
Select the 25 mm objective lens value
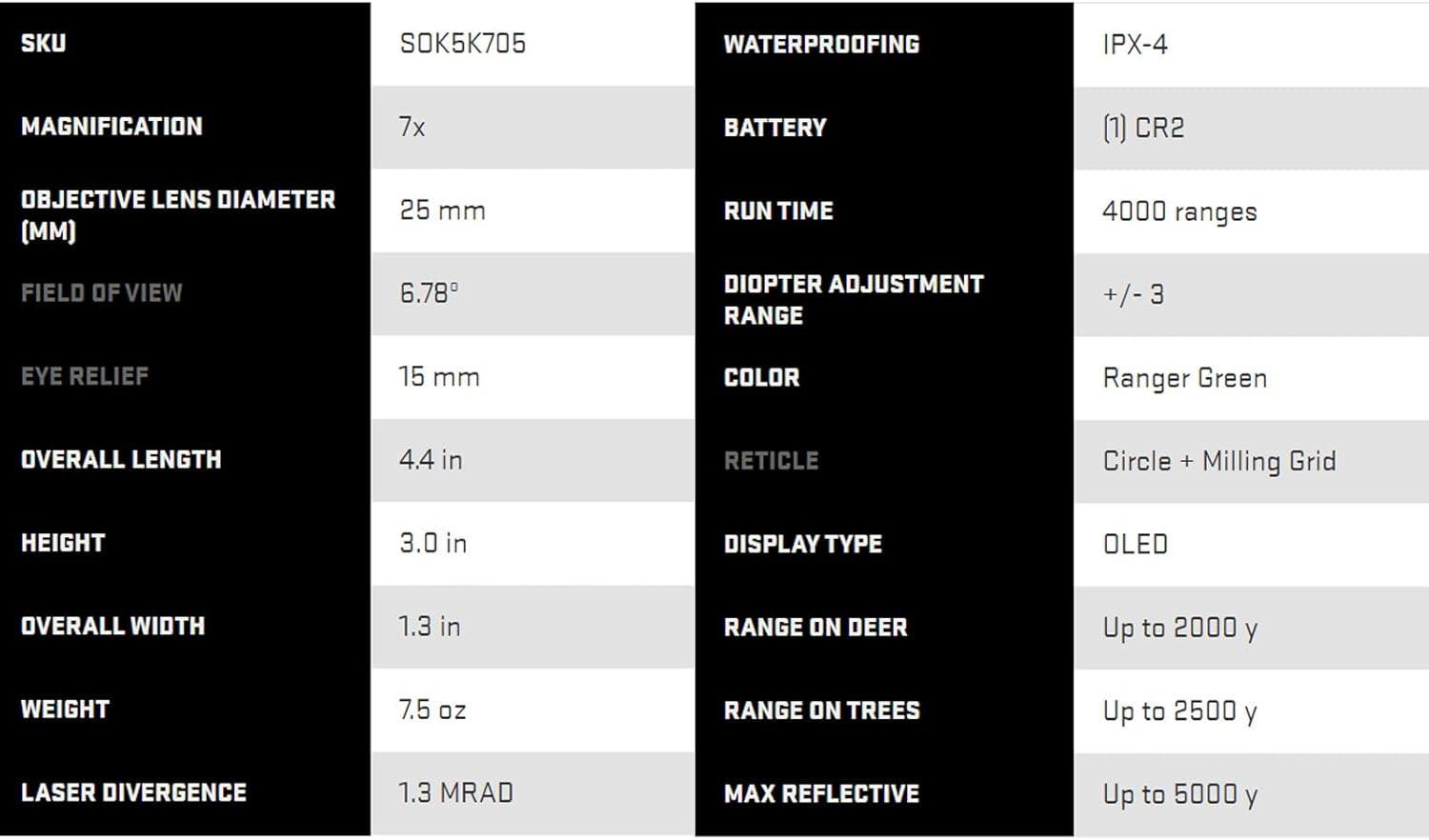tap(442, 210)
